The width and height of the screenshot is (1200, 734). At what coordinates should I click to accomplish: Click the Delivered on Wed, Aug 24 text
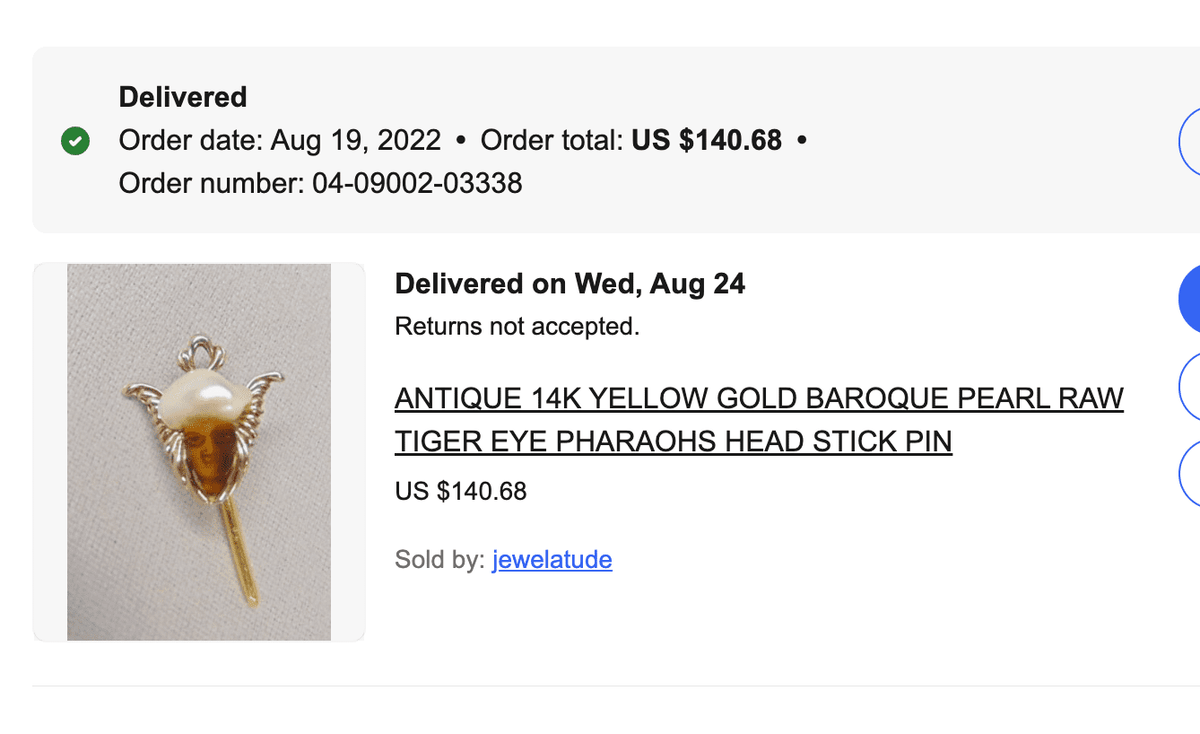pyautogui.click(x=570, y=284)
